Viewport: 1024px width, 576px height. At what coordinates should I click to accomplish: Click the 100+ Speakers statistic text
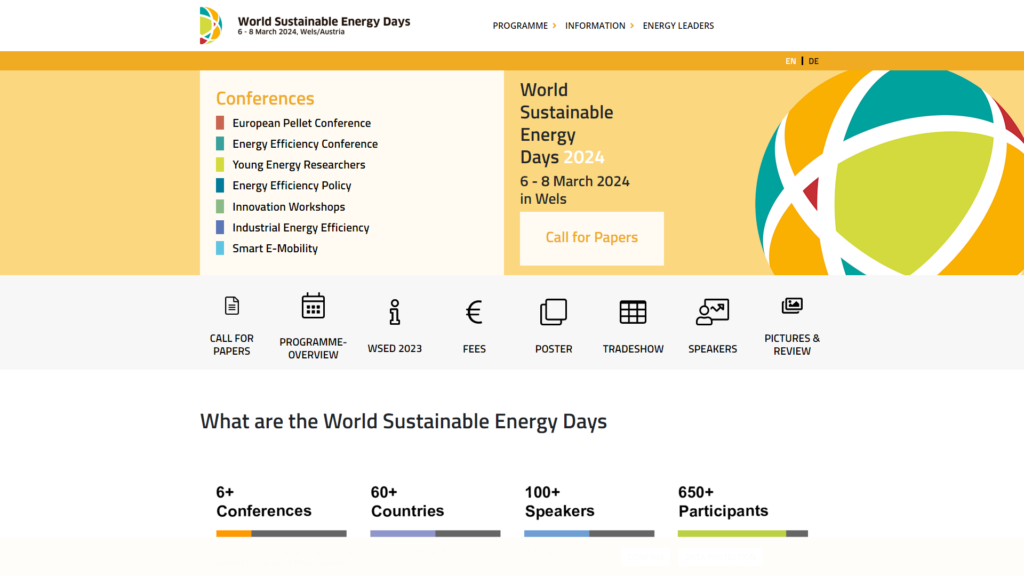tap(560, 502)
